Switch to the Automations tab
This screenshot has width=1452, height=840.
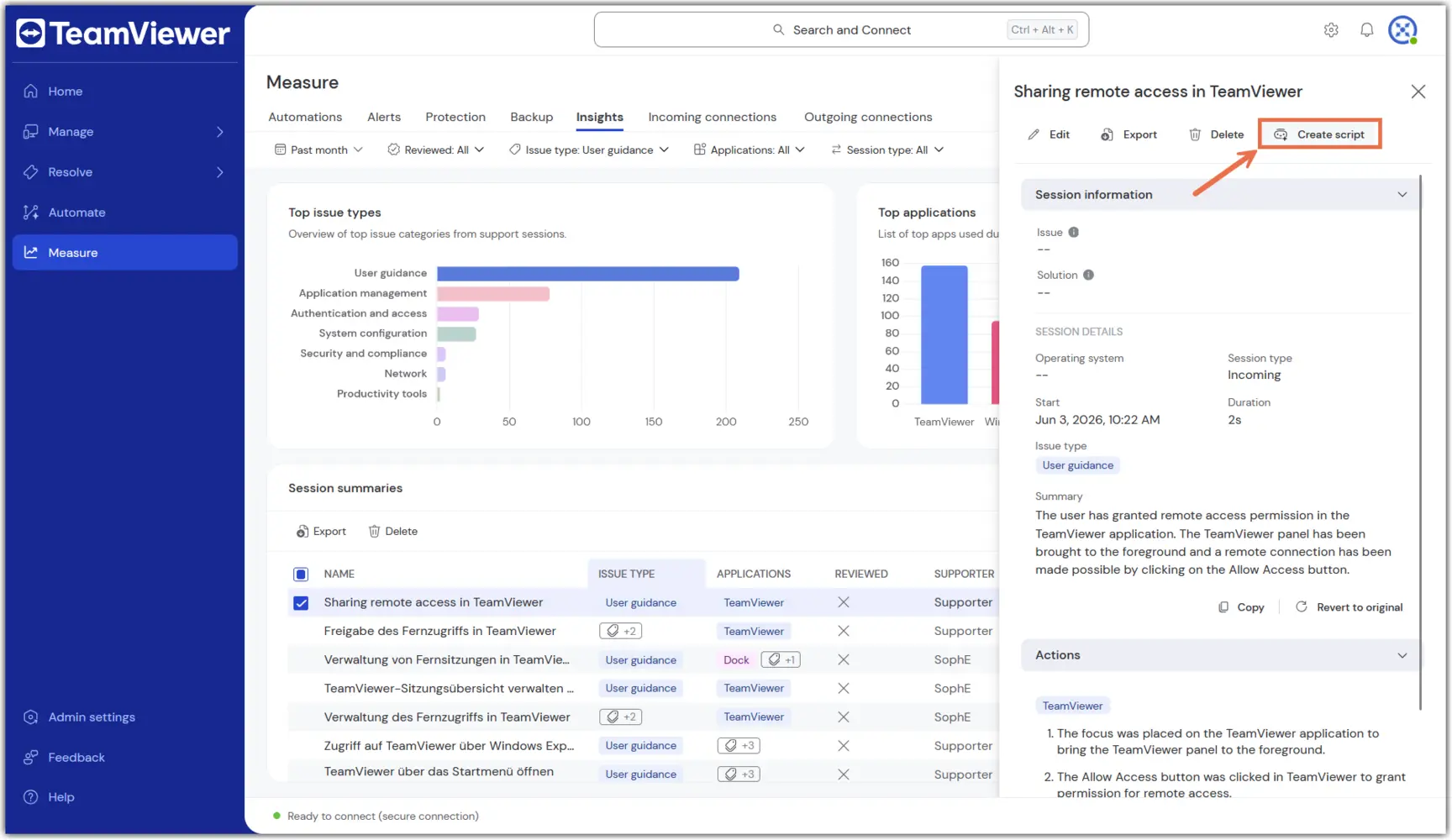[305, 117]
